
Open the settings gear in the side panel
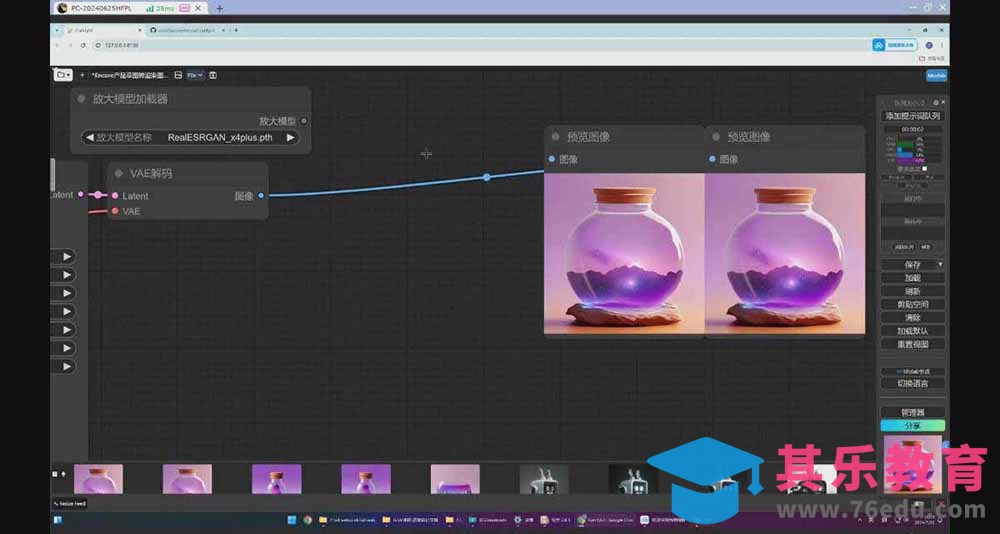click(936, 102)
